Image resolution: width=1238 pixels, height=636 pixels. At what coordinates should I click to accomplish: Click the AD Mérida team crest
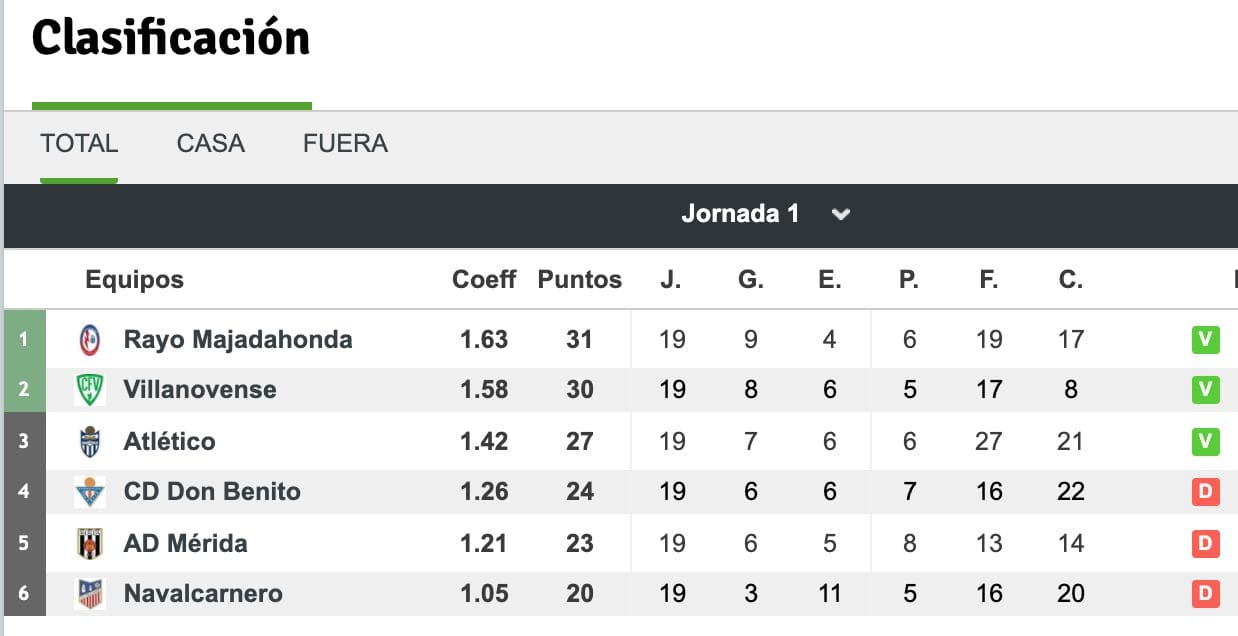[x=90, y=543]
